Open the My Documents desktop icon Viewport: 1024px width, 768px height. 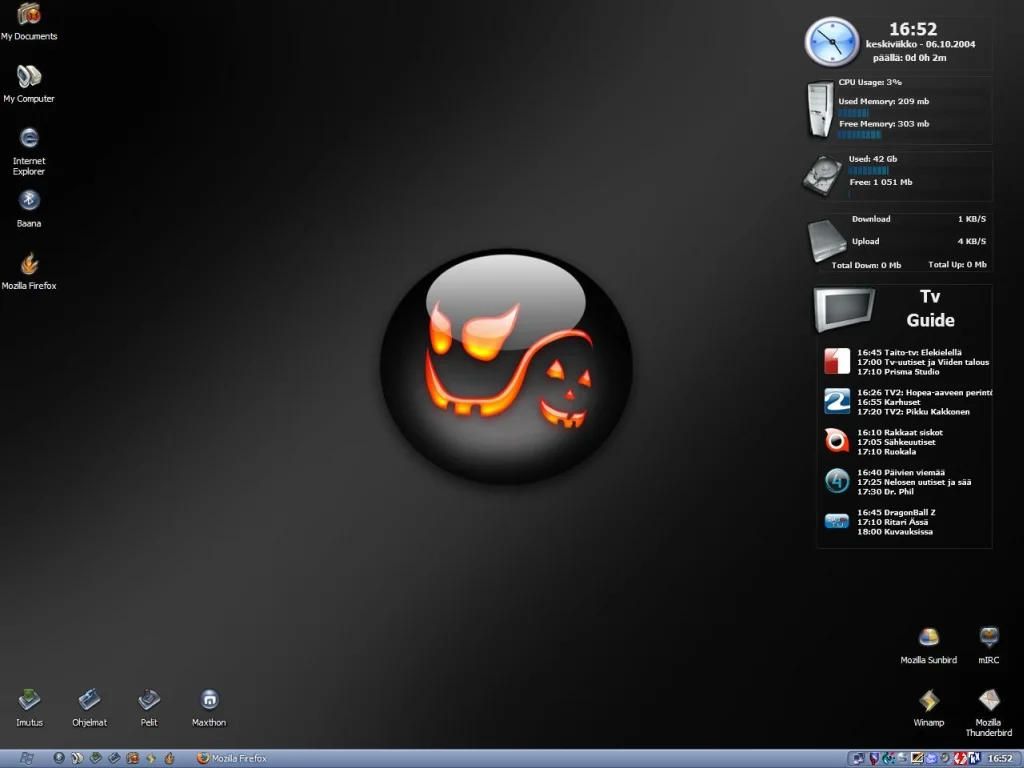(x=29, y=16)
